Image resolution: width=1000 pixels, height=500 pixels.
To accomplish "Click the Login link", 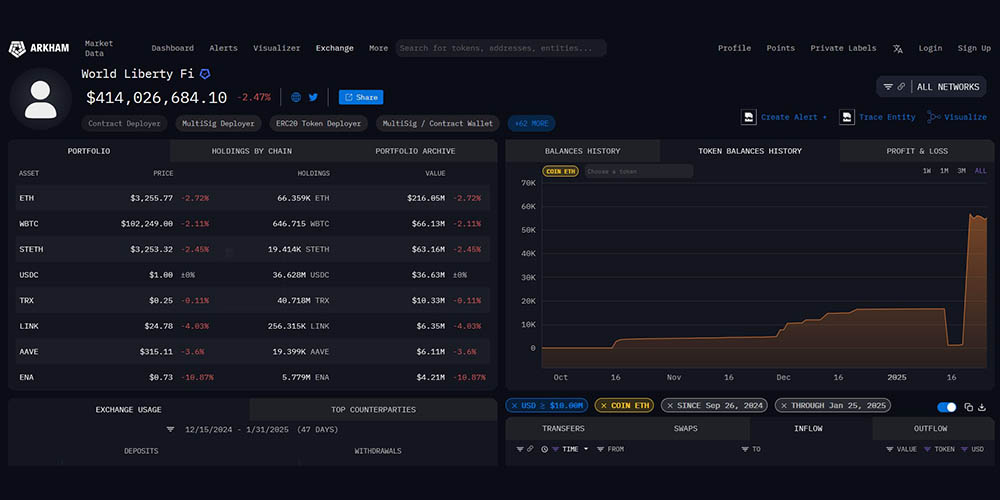I will (x=930, y=48).
